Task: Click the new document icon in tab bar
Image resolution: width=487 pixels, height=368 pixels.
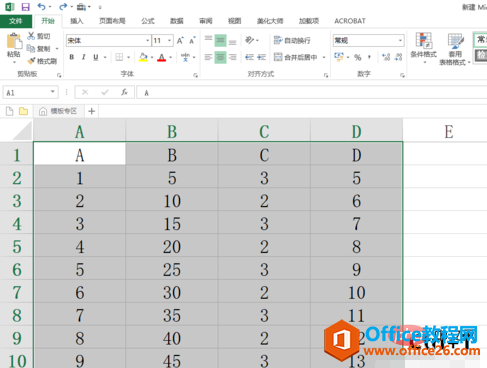Action: point(10,111)
